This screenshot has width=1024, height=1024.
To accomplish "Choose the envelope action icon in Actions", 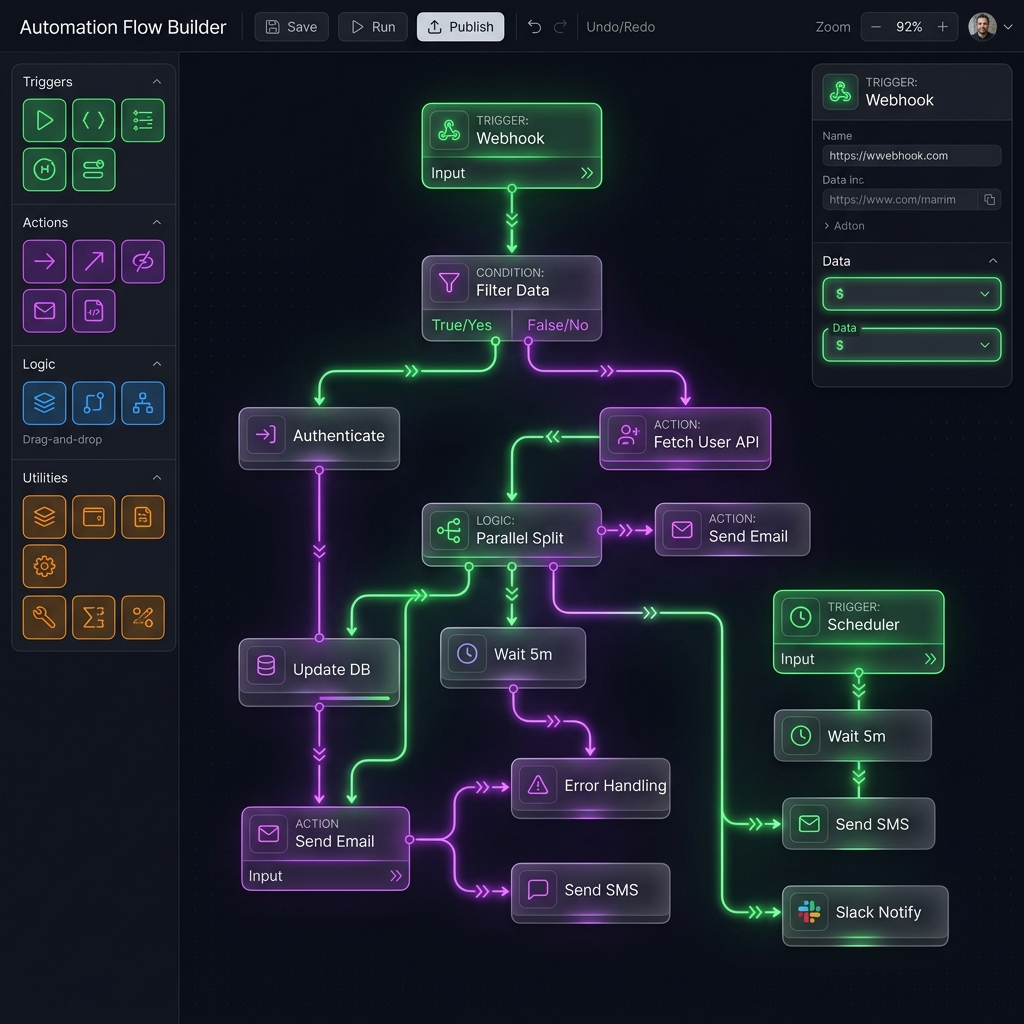I will [x=44, y=311].
